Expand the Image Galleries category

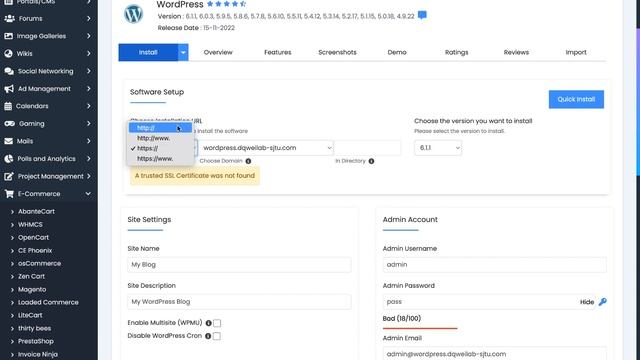(89, 36)
